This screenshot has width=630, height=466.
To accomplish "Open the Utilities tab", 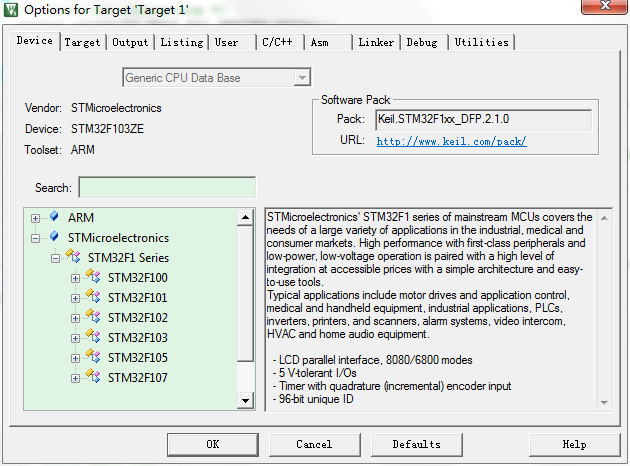I will (x=482, y=42).
